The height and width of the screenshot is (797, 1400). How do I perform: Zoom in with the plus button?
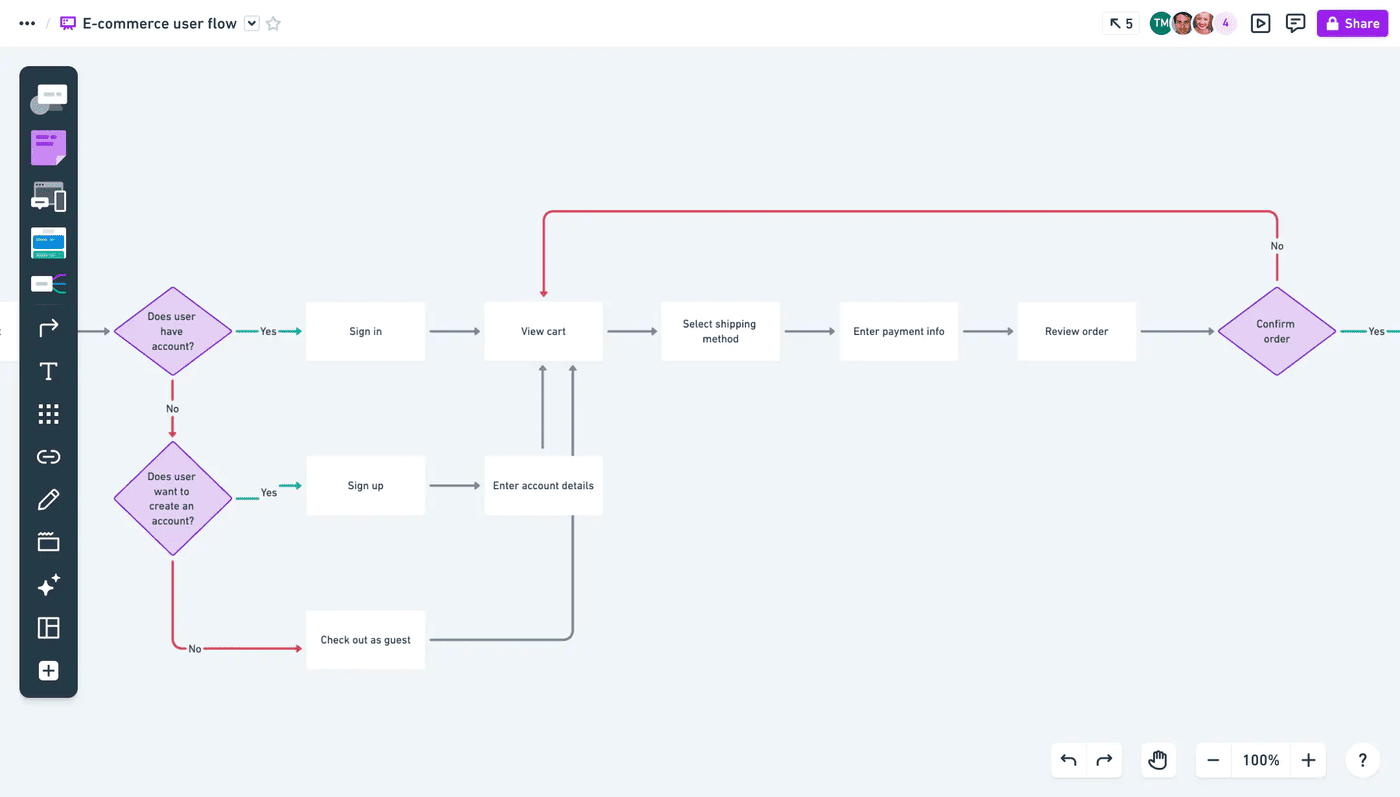tap(1307, 760)
